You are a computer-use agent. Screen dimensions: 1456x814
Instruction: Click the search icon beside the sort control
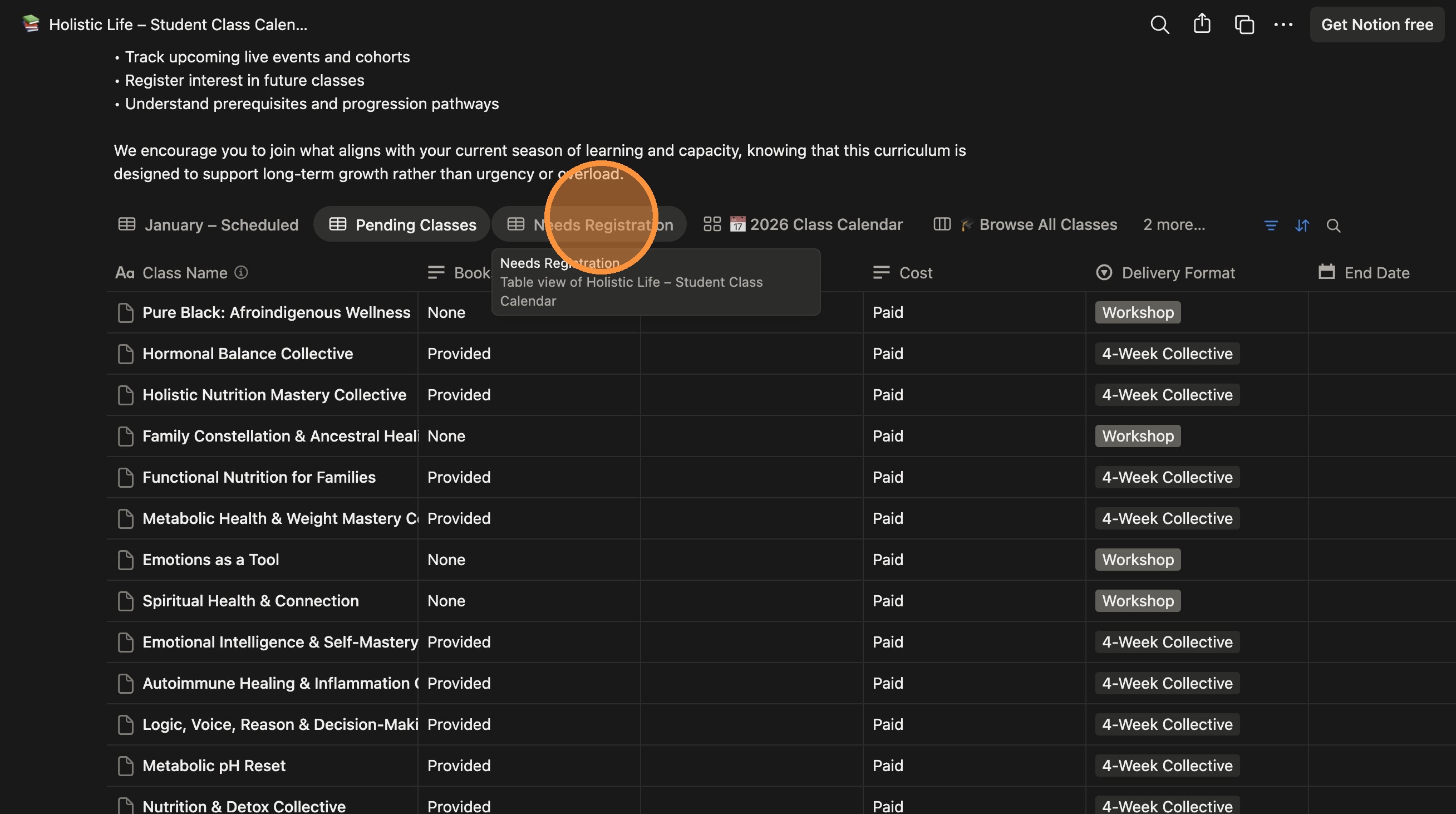[x=1334, y=225]
